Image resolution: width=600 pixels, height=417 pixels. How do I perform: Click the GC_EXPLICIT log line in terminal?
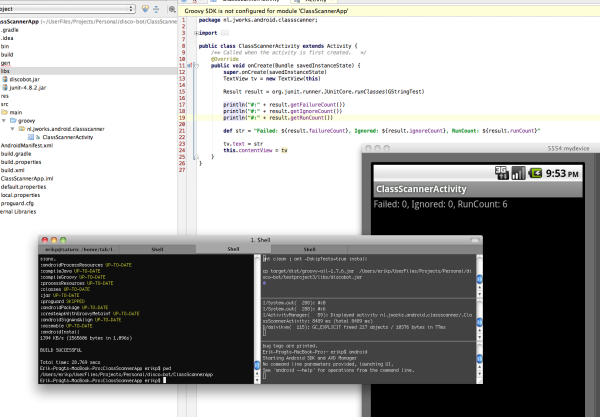354,327
